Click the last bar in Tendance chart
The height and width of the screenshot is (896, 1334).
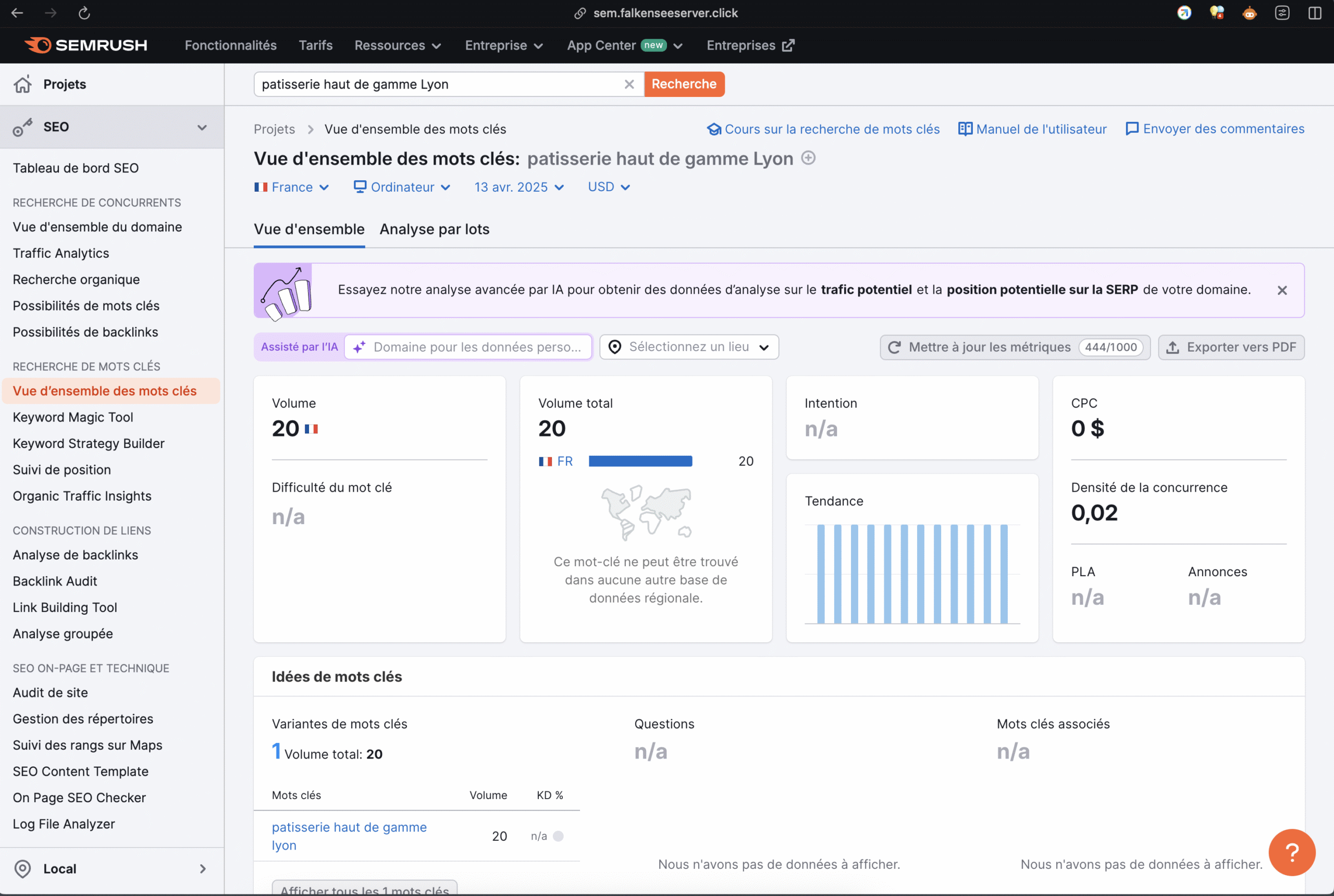[x=1004, y=574]
